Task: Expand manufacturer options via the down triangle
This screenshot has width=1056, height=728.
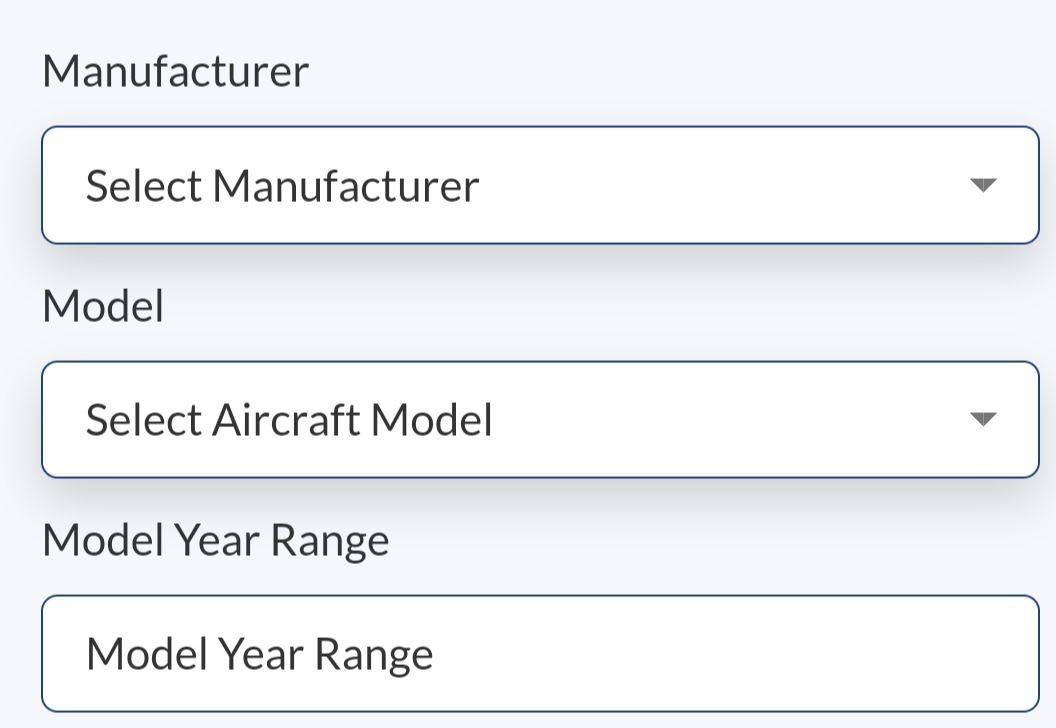Action: (x=984, y=185)
